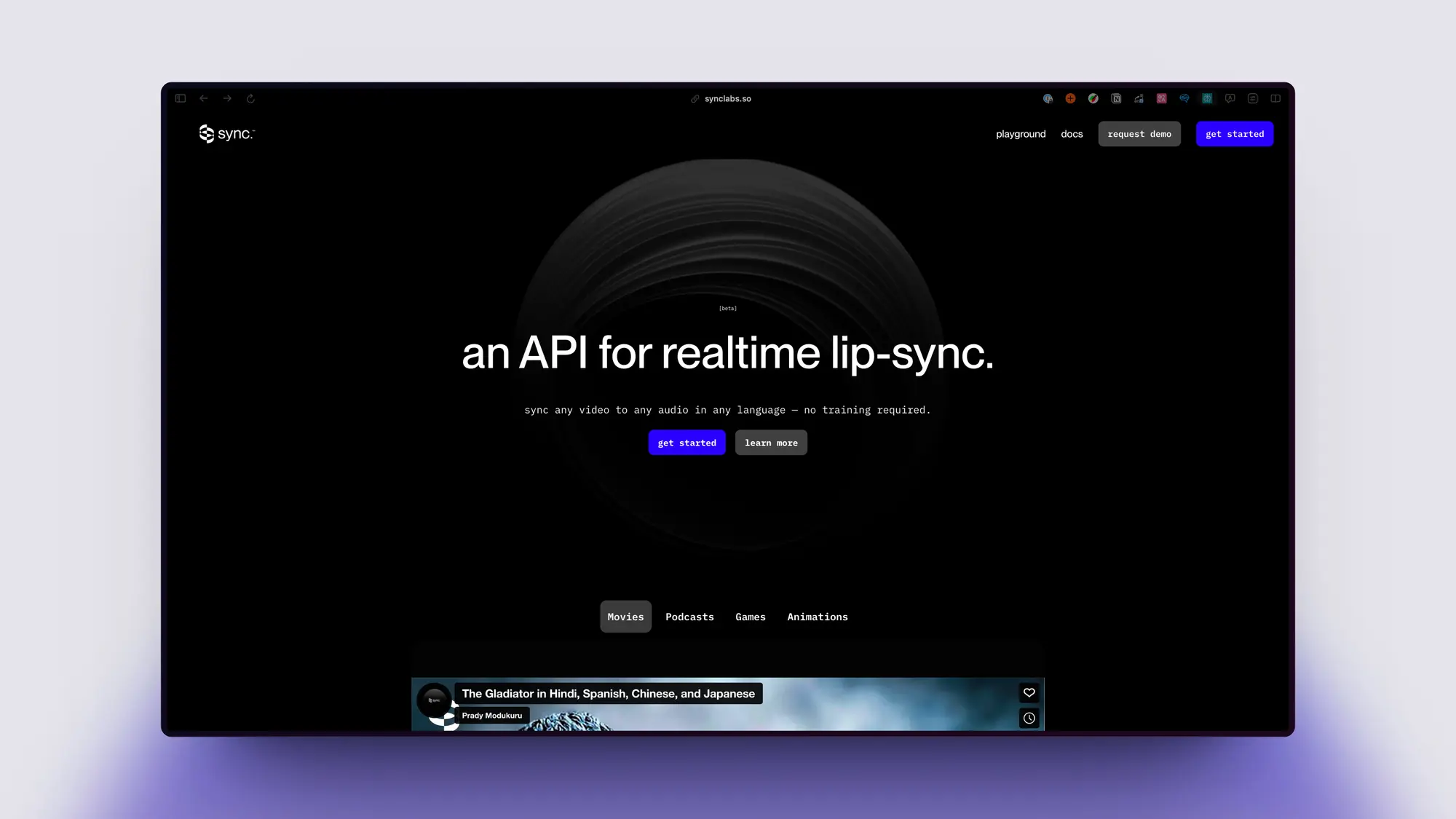
Task: Open the Notion extension icon
Action: point(1116,98)
